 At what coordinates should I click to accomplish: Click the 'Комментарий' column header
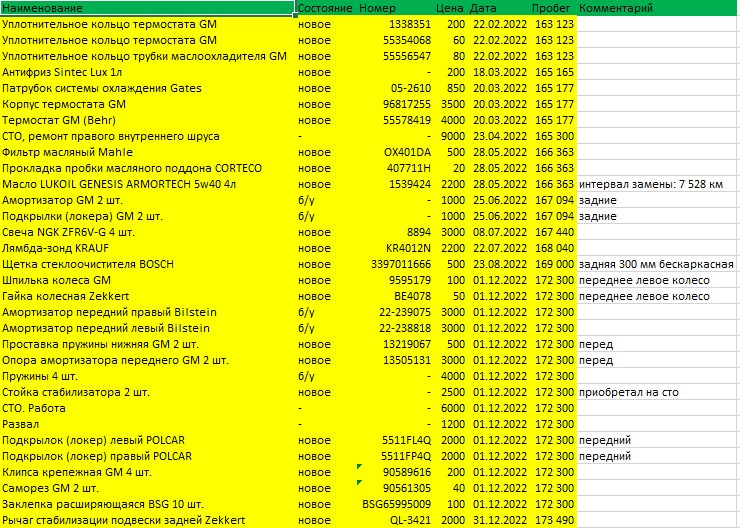click(658, 8)
